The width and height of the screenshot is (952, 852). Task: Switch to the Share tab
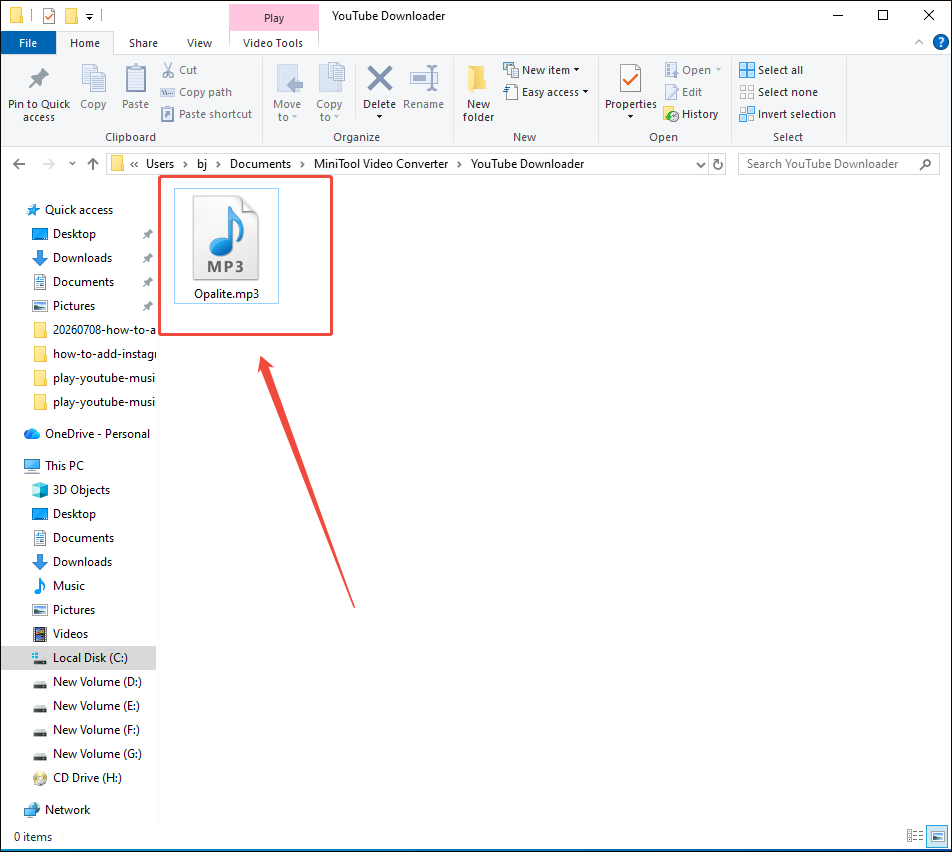(143, 43)
